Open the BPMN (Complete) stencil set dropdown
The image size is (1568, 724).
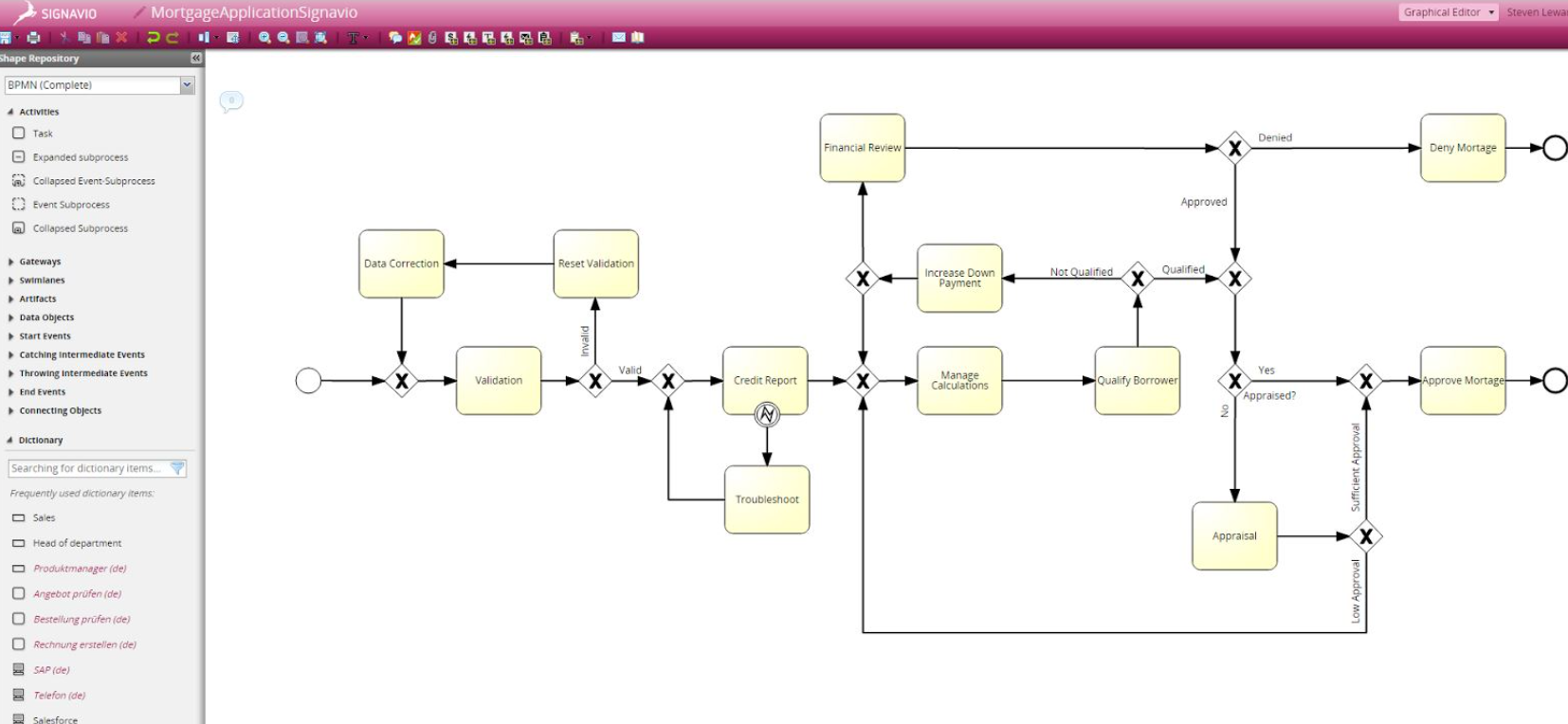point(187,85)
